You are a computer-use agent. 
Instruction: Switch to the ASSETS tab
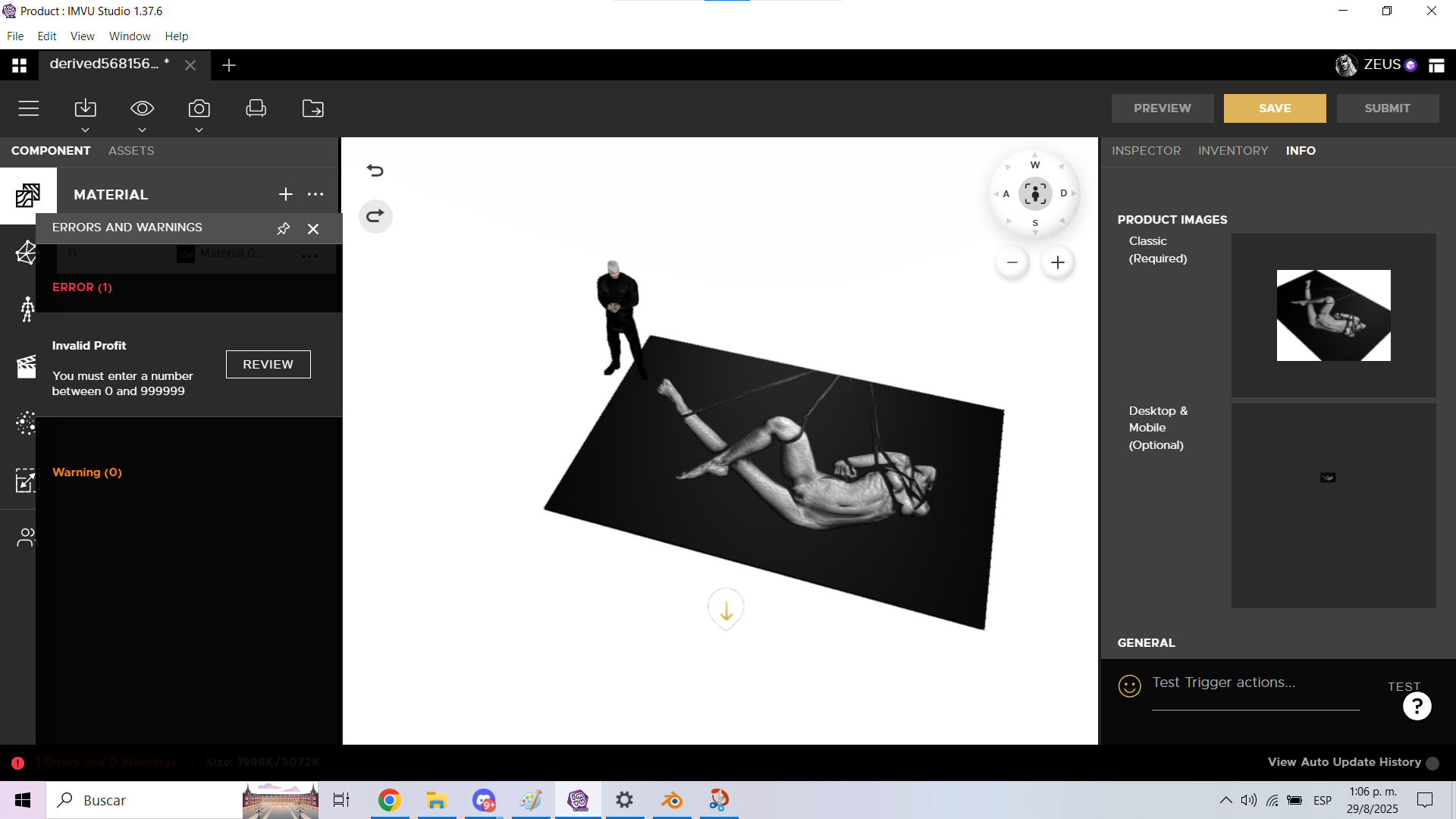131,151
